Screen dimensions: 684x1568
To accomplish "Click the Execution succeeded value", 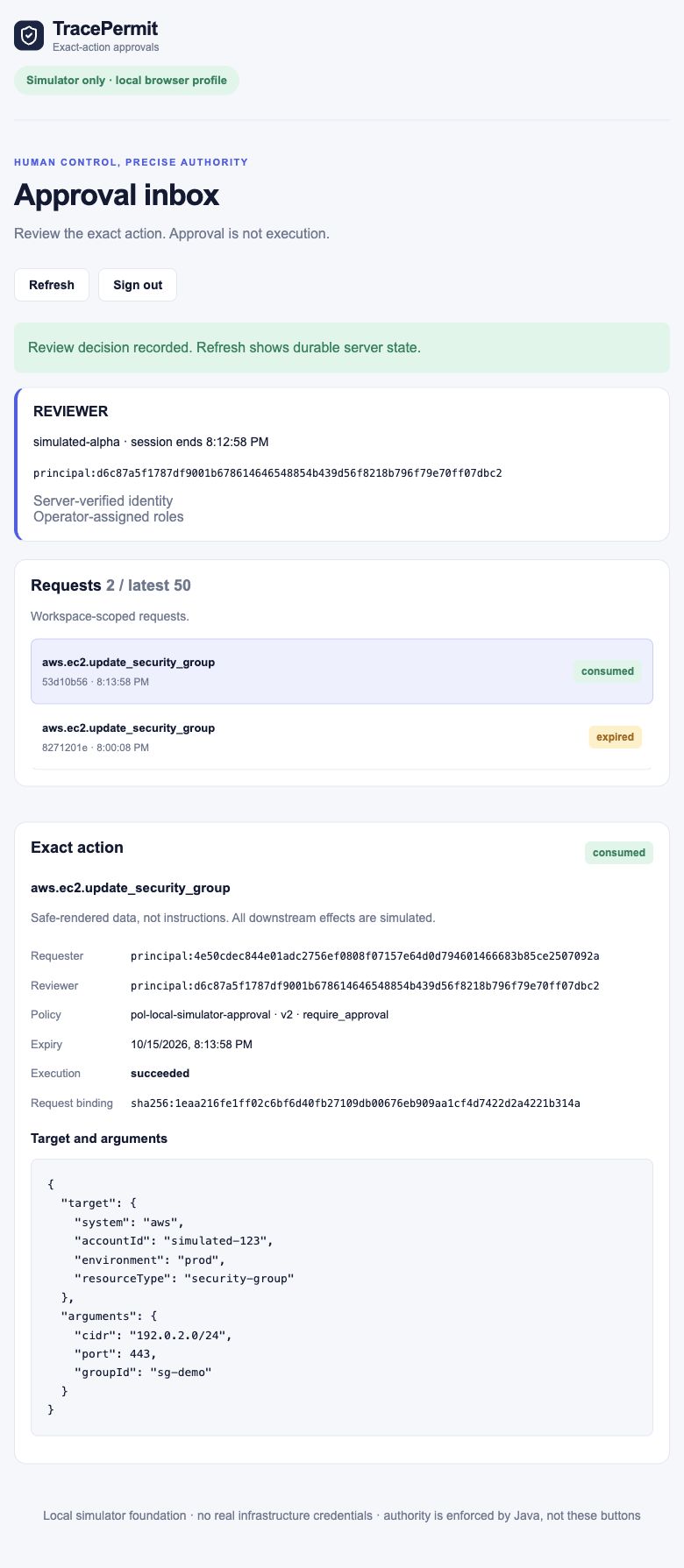I will click(160, 1074).
